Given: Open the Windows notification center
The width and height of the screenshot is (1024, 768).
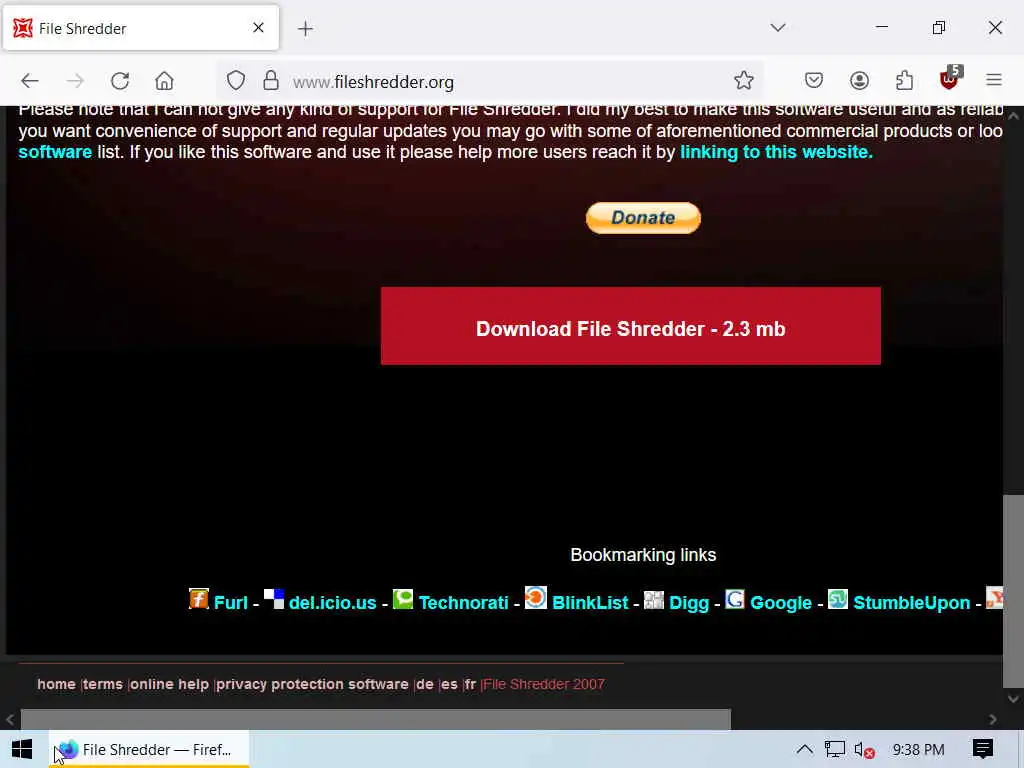Looking at the screenshot, I should point(983,749).
